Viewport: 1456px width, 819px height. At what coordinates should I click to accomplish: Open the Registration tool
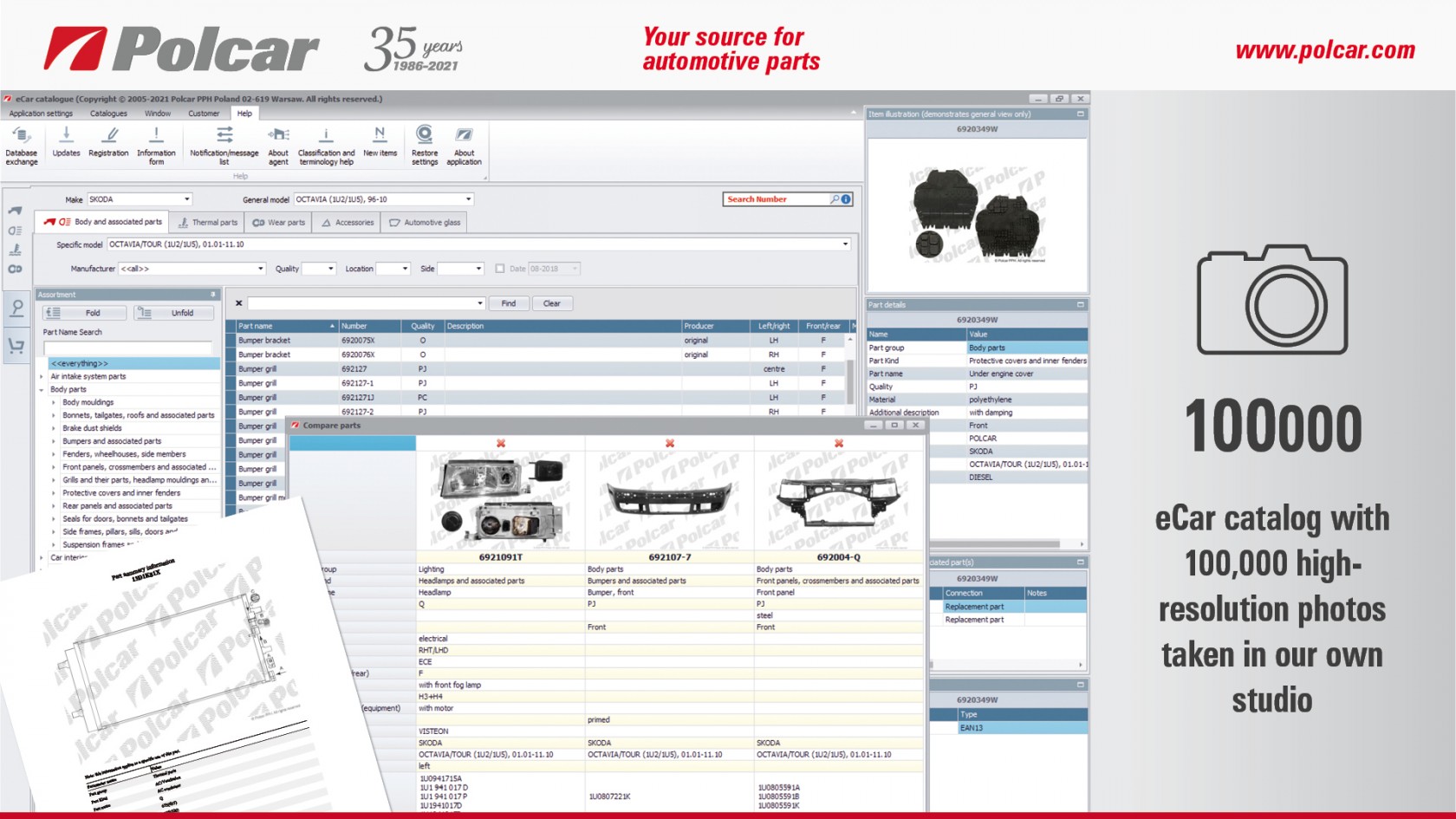pyautogui.click(x=108, y=142)
